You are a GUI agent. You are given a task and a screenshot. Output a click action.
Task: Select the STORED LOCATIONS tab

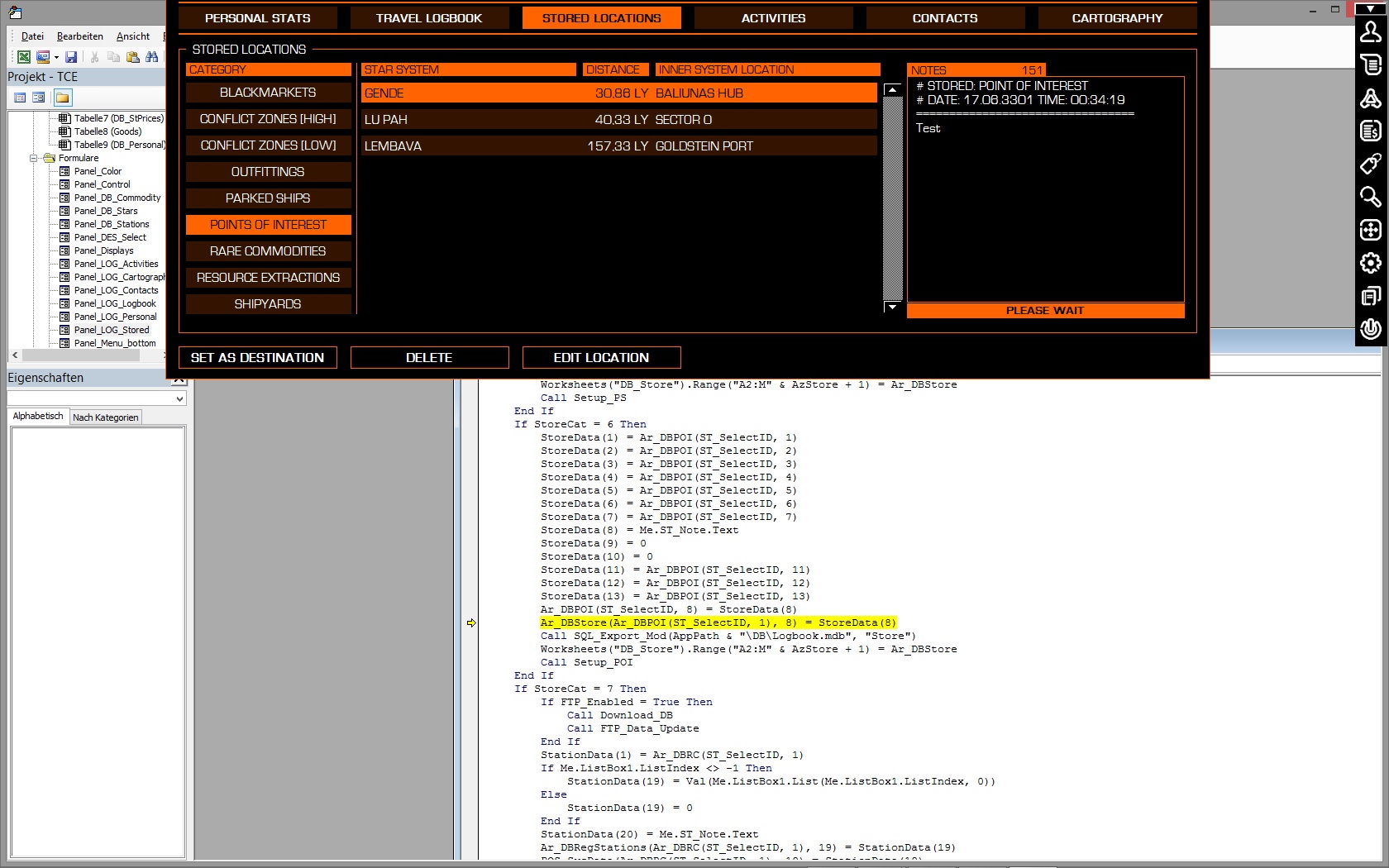click(x=602, y=18)
